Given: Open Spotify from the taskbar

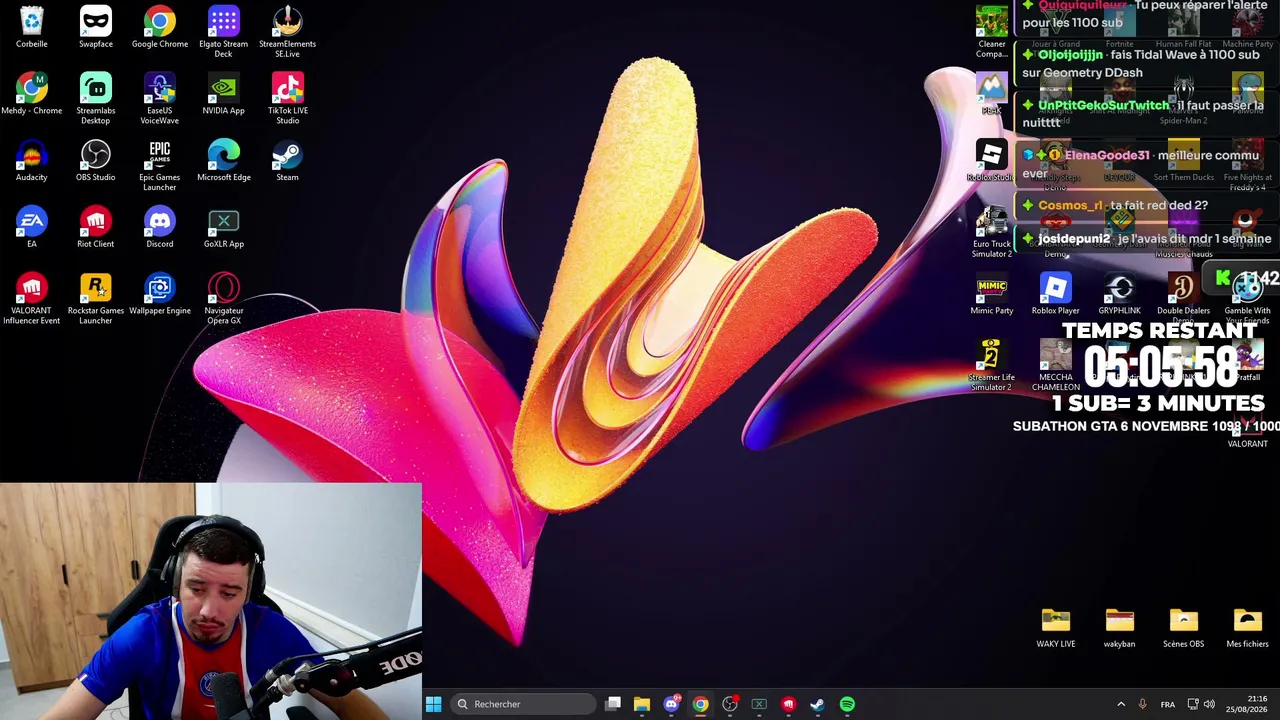Looking at the screenshot, I should tap(847, 704).
